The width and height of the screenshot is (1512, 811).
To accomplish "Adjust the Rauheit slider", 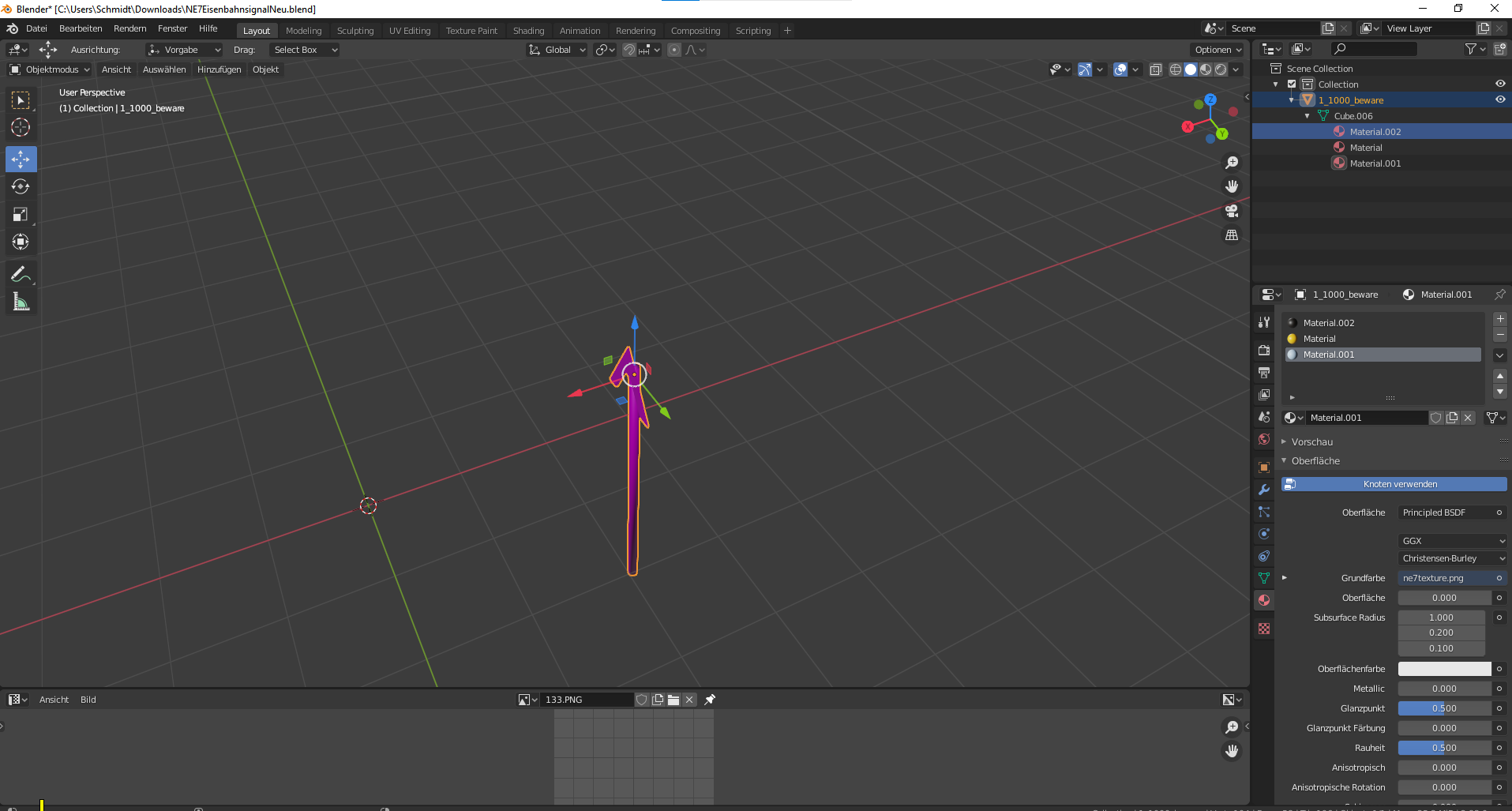I will [x=1444, y=748].
